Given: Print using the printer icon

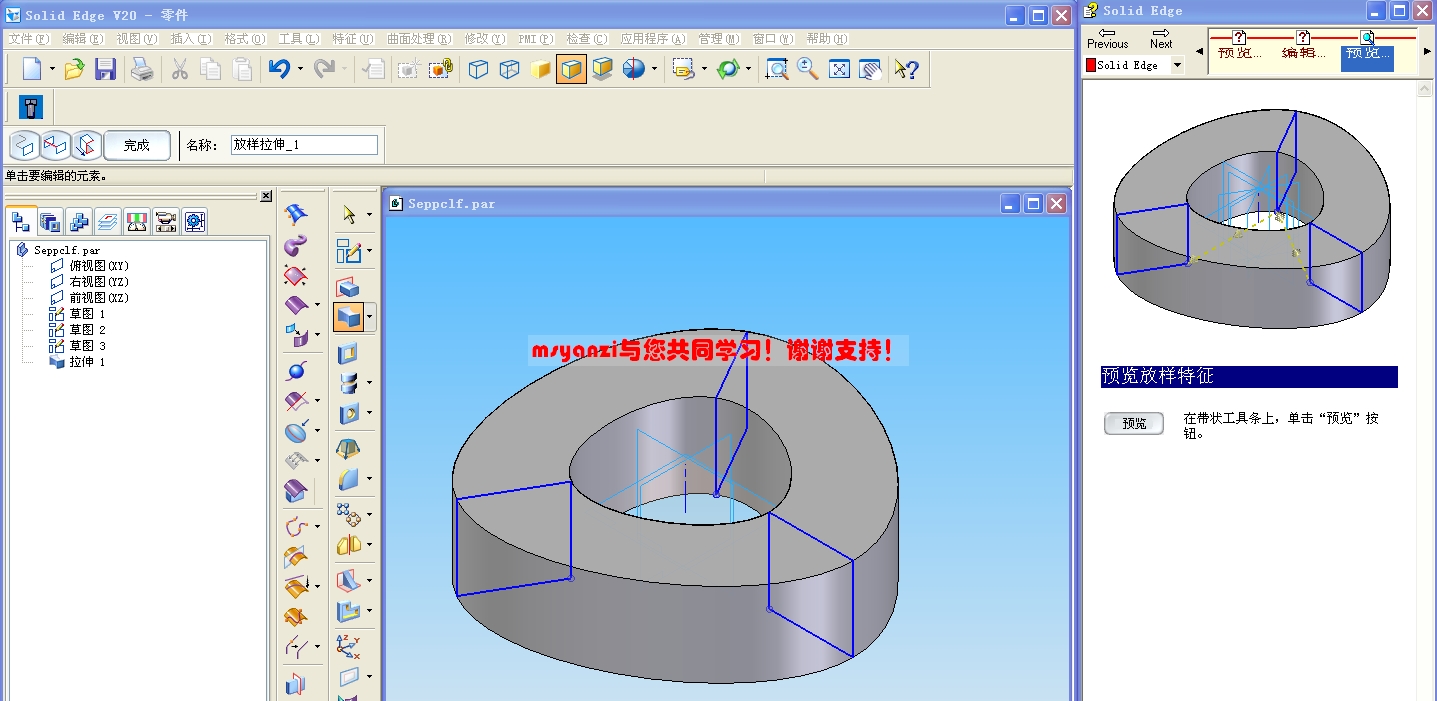Looking at the screenshot, I should 142,69.
